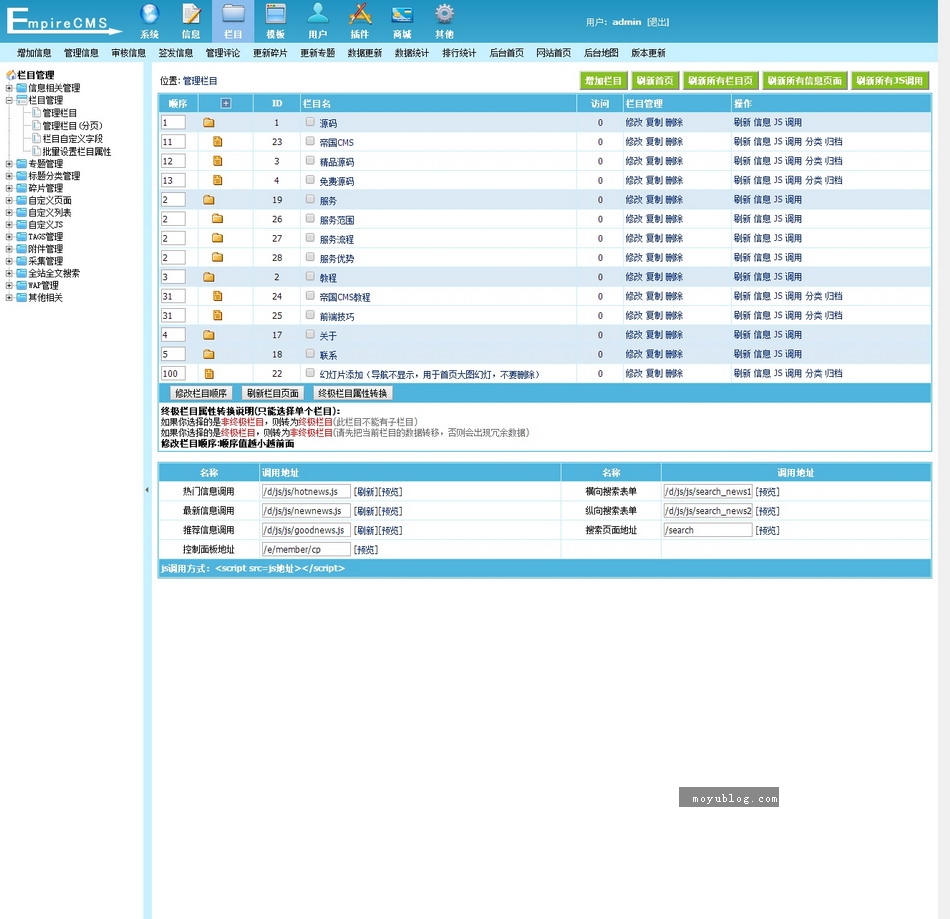This screenshot has height=919, width=950.
Task: Check the 源码 column checkbox
Action: pyautogui.click(x=310, y=122)
